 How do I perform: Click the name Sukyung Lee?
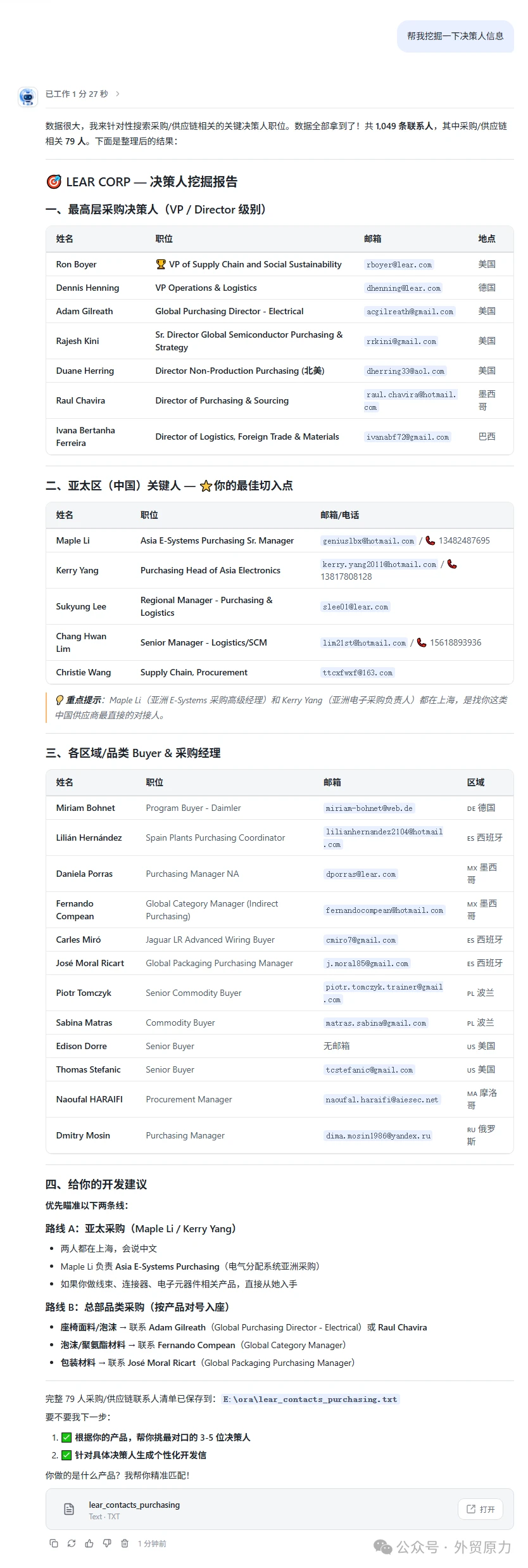tap(81, 606)
